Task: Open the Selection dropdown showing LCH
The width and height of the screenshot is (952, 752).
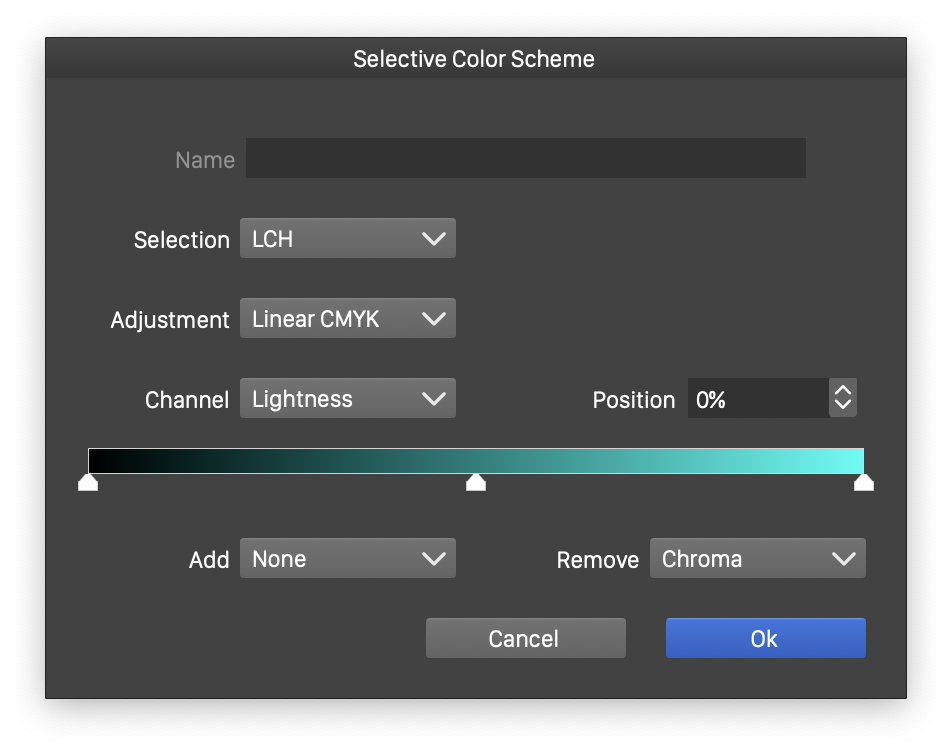Action: tap(347, 239)
